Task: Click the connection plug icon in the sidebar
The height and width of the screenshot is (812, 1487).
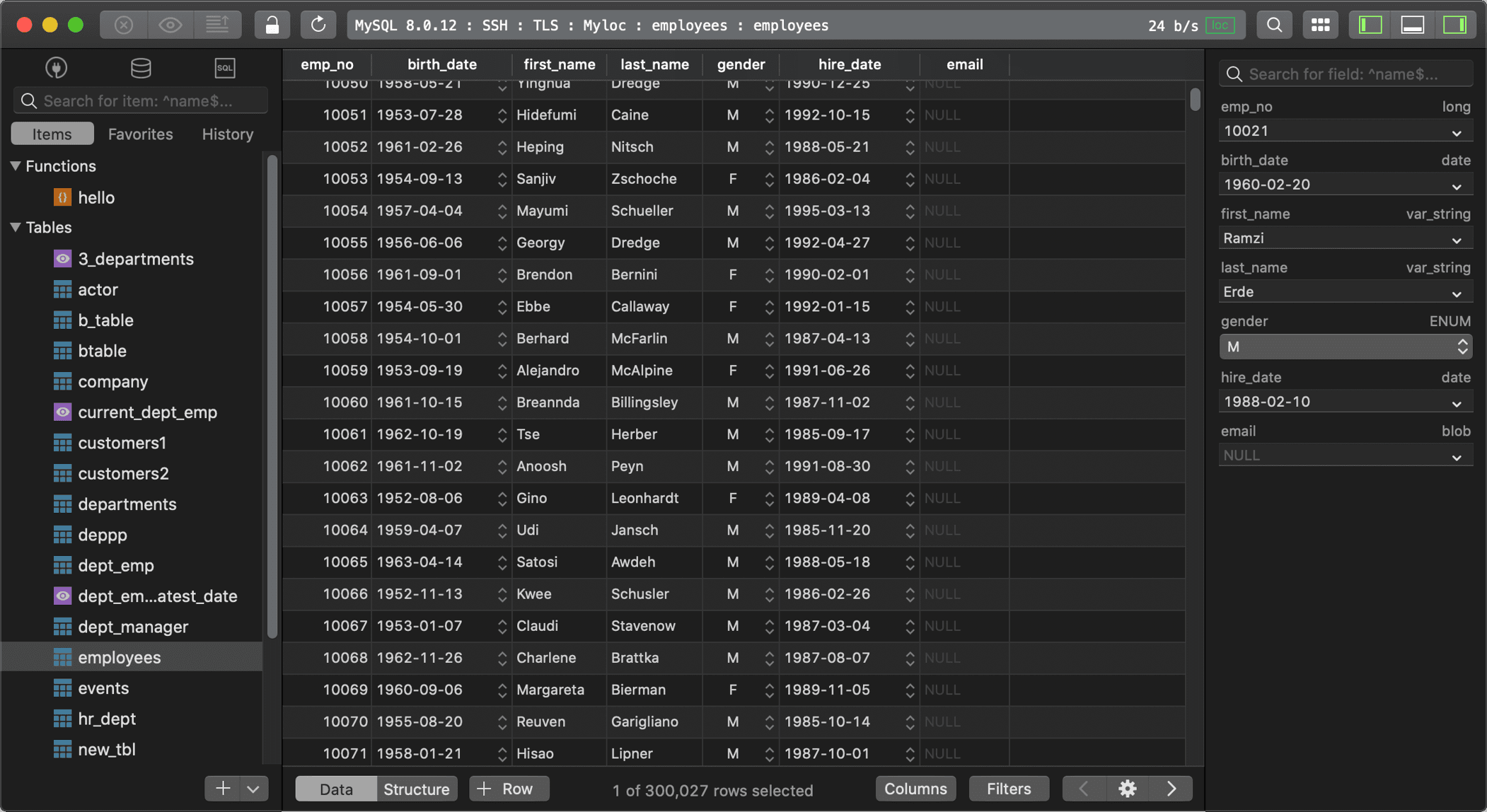Action: 57,68
